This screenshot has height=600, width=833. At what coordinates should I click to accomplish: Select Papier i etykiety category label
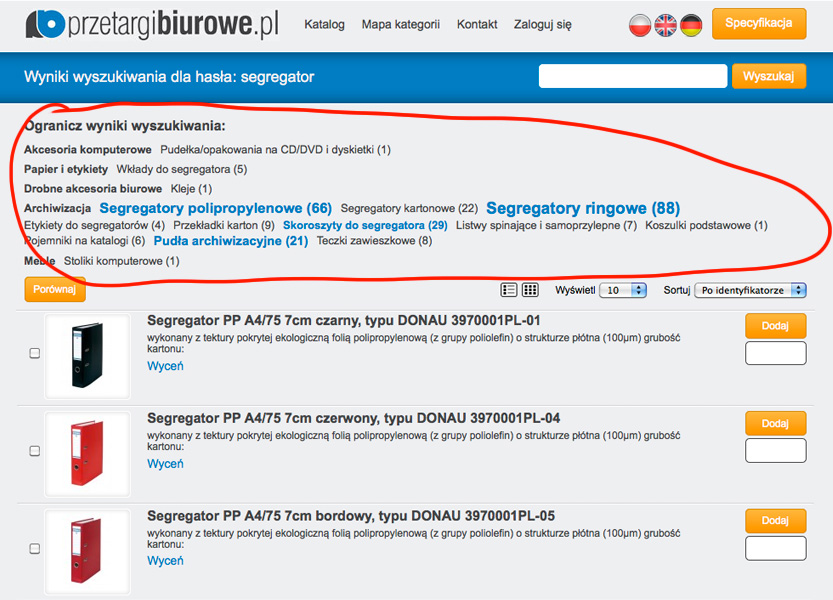click(x=66, y=169)
